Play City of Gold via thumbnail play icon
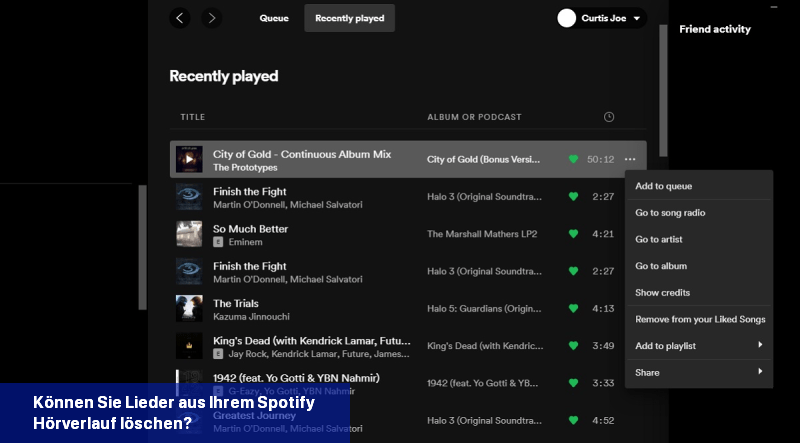 [189, 159]
